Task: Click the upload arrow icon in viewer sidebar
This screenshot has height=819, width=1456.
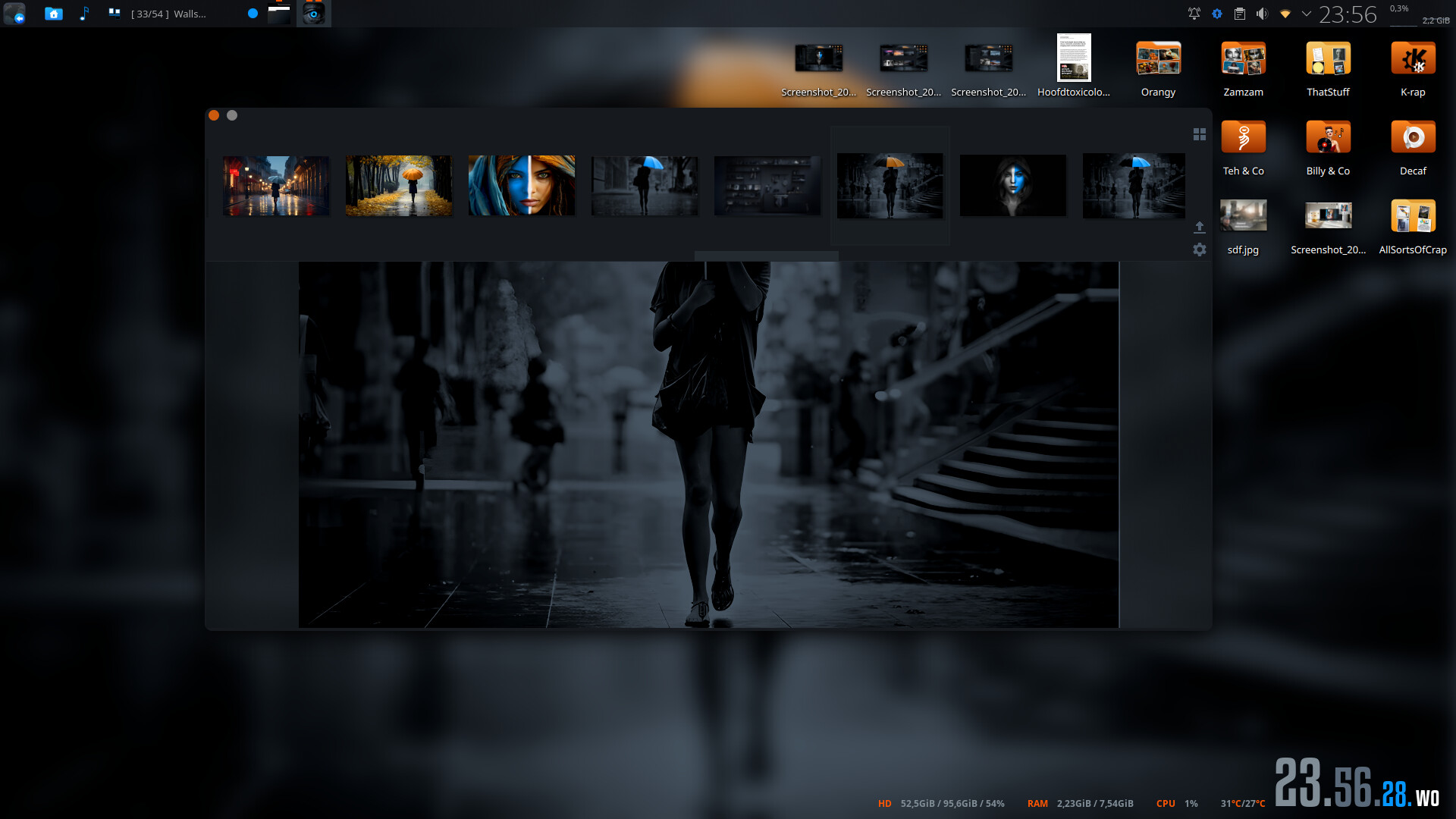Action: pyautogui.click(x=1199, y=227)
